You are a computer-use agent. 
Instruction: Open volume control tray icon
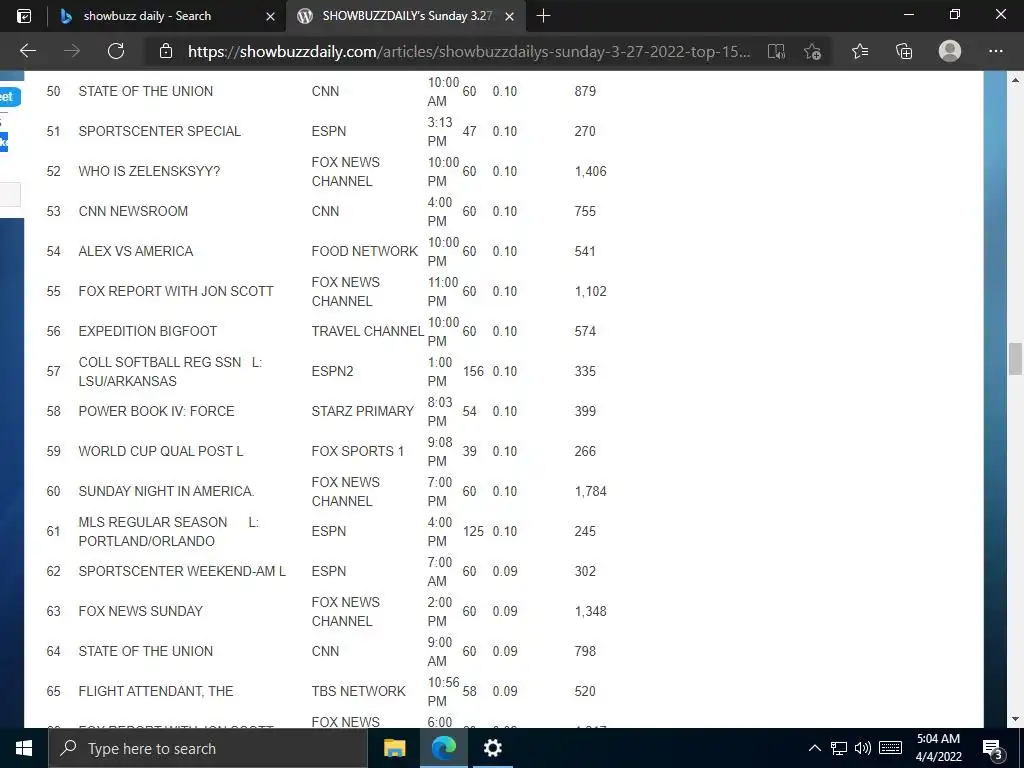863,748
